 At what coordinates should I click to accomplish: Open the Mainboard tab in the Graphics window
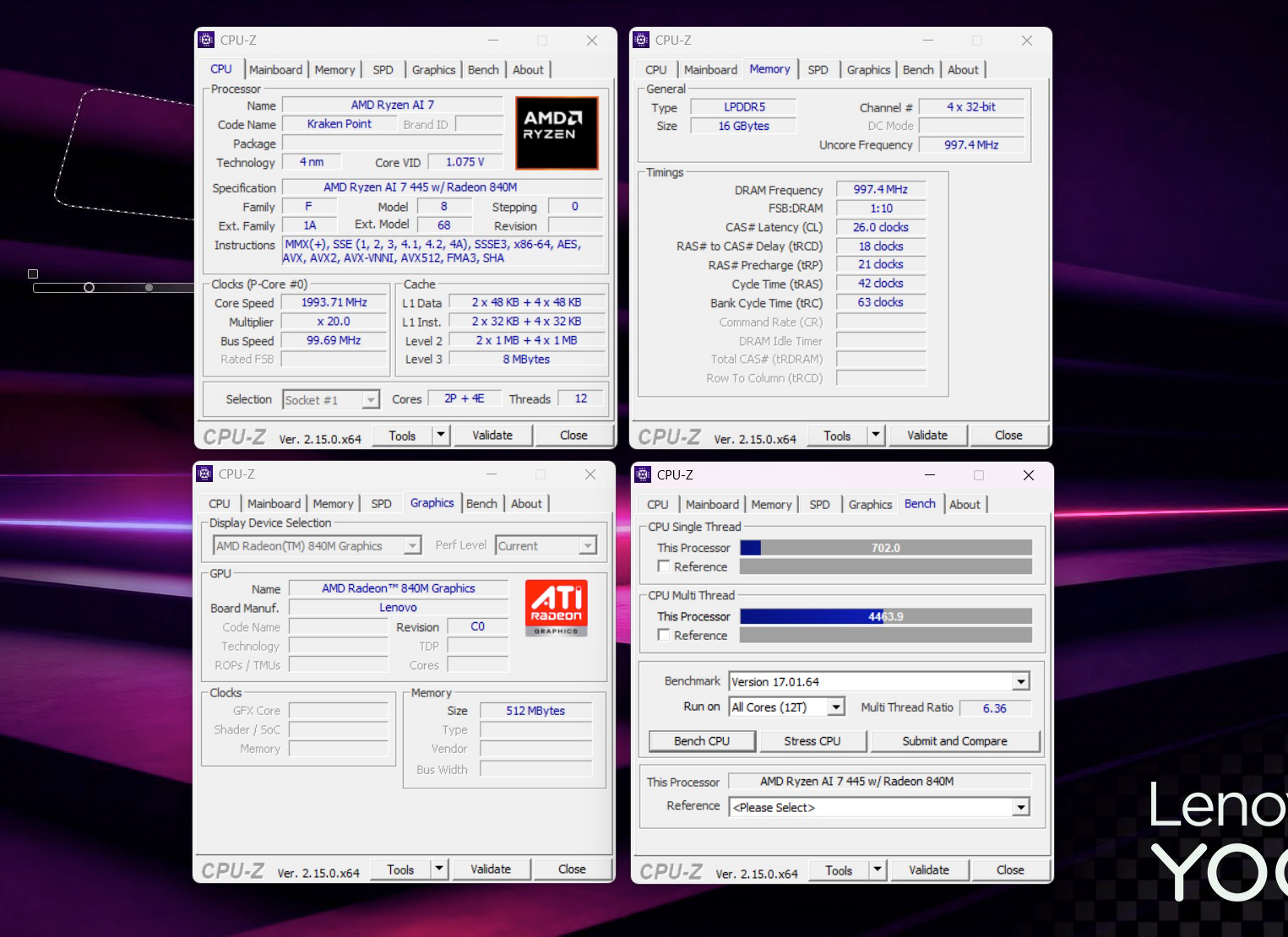(274, 504)
